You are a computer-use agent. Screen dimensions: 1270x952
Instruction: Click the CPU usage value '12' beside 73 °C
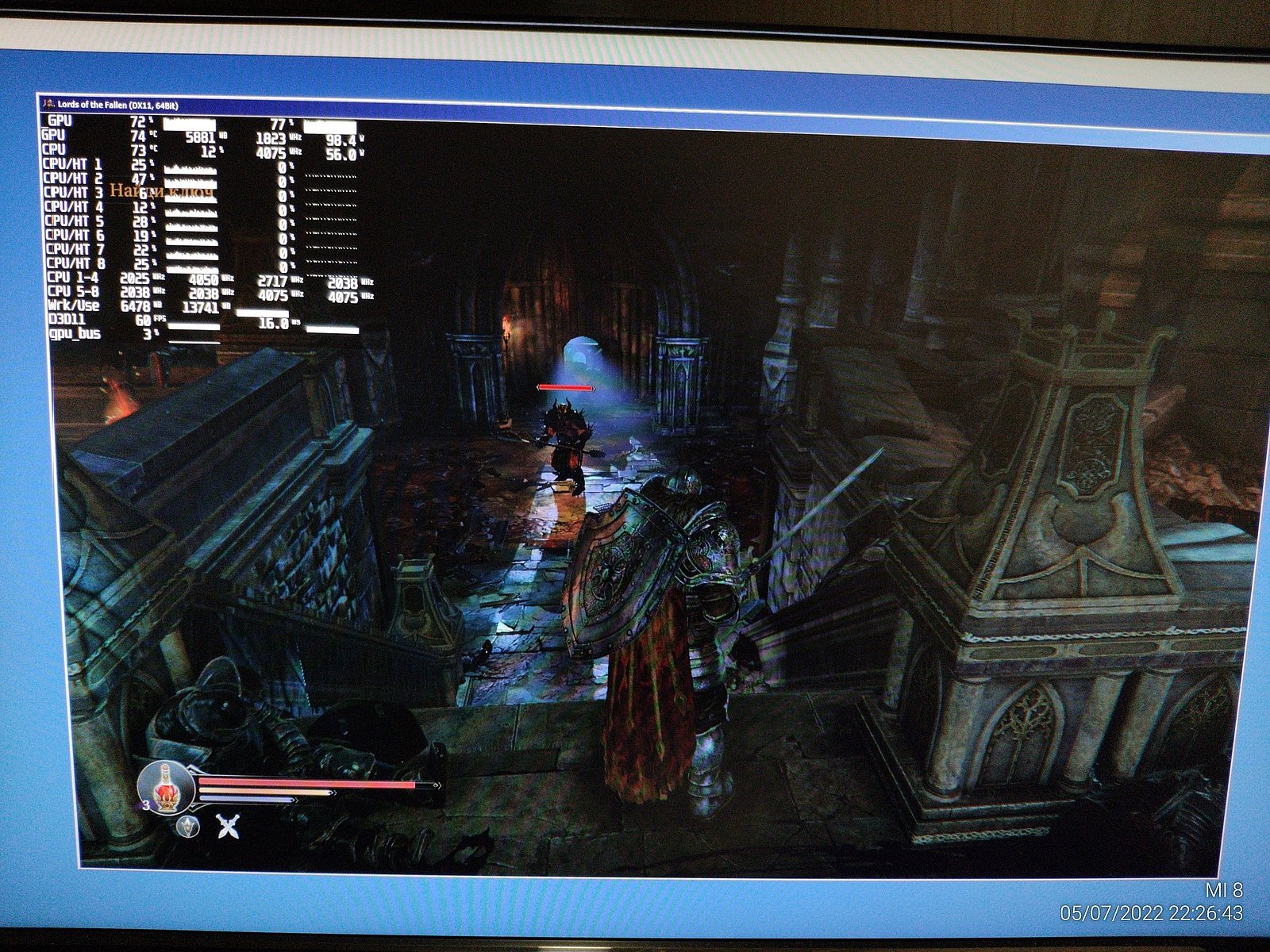pos(208,151)
